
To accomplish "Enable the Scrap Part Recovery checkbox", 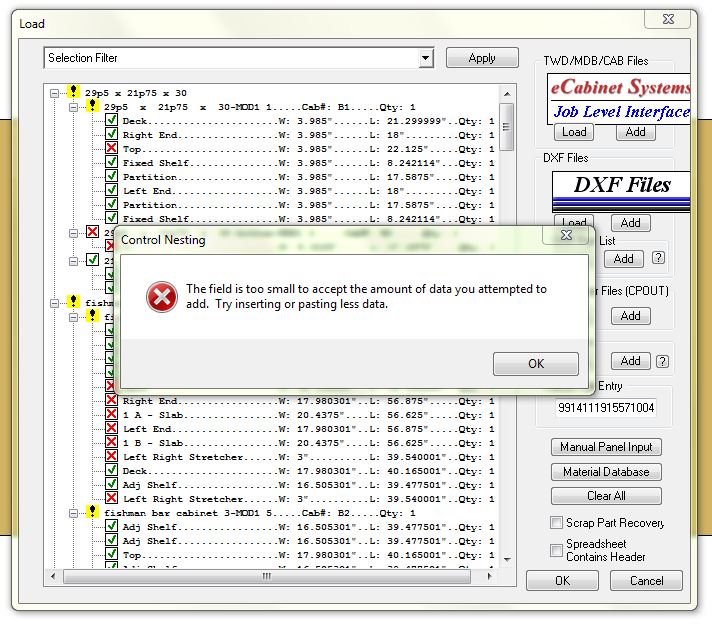I will click(x=557, y=523).
